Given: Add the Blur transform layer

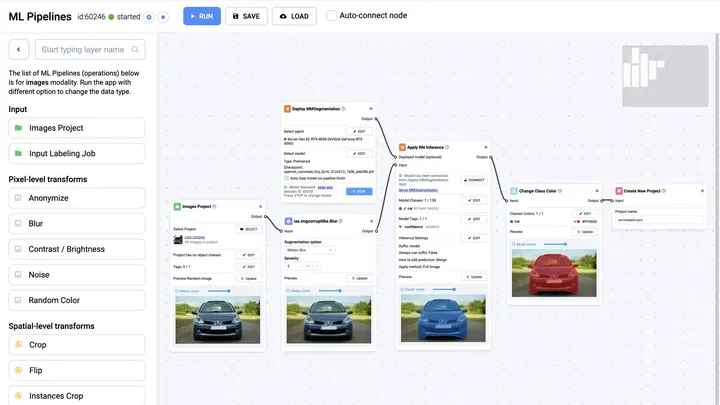Looking at the screenshot, I should tap(77, 224).
